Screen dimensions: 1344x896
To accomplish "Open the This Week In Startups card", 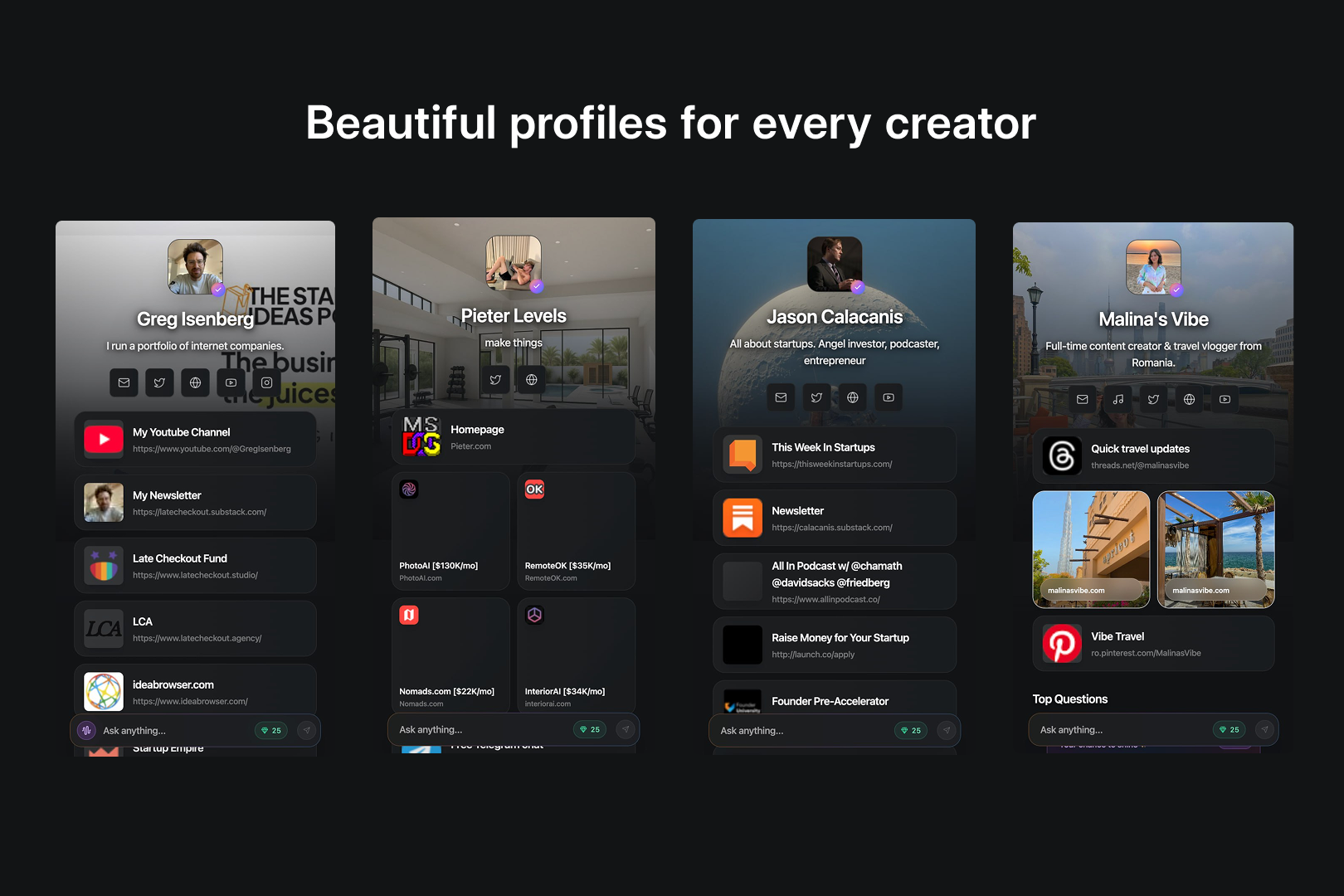I will click(835, 455).
